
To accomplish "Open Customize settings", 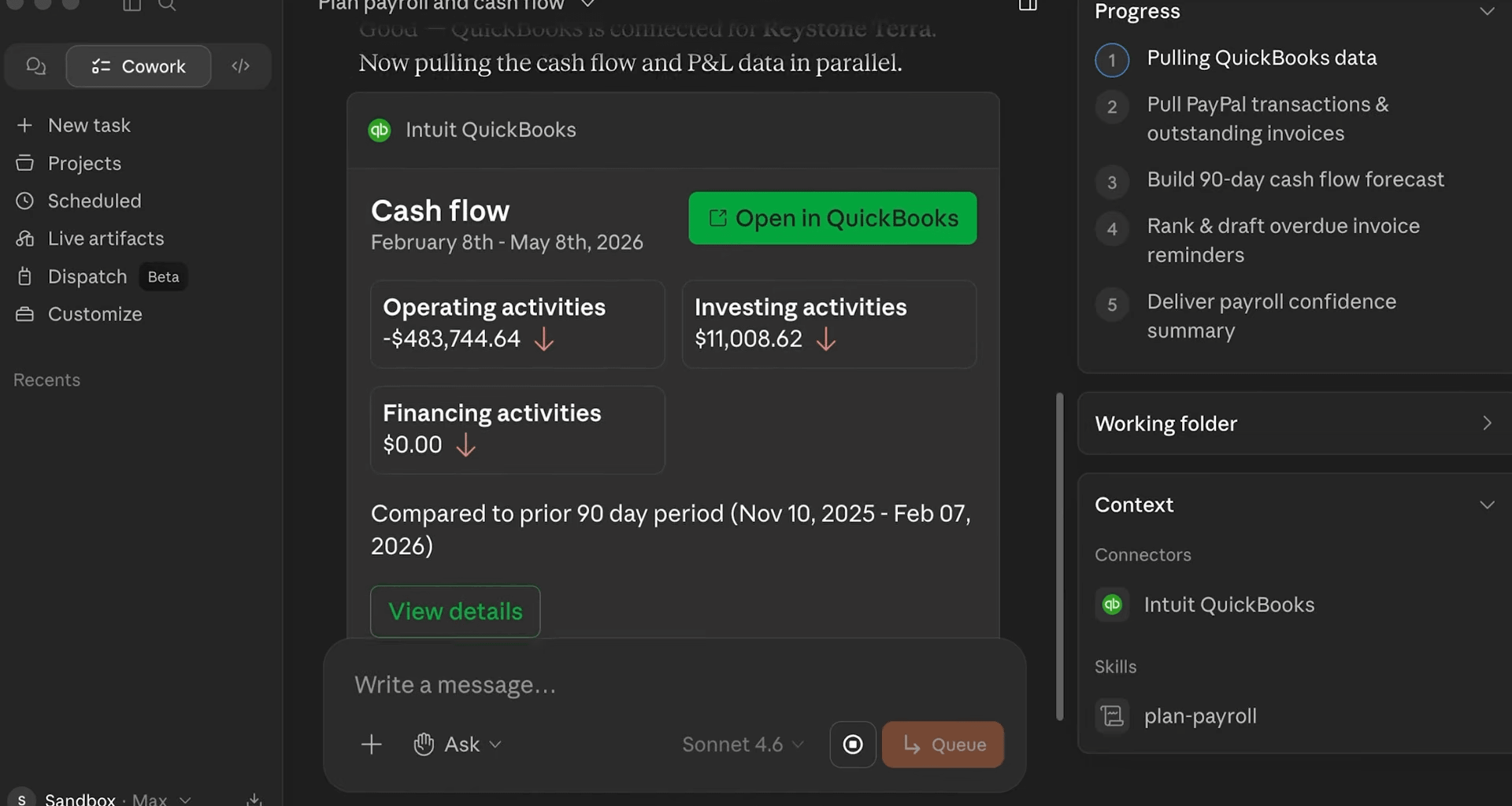I will point(94,314).
